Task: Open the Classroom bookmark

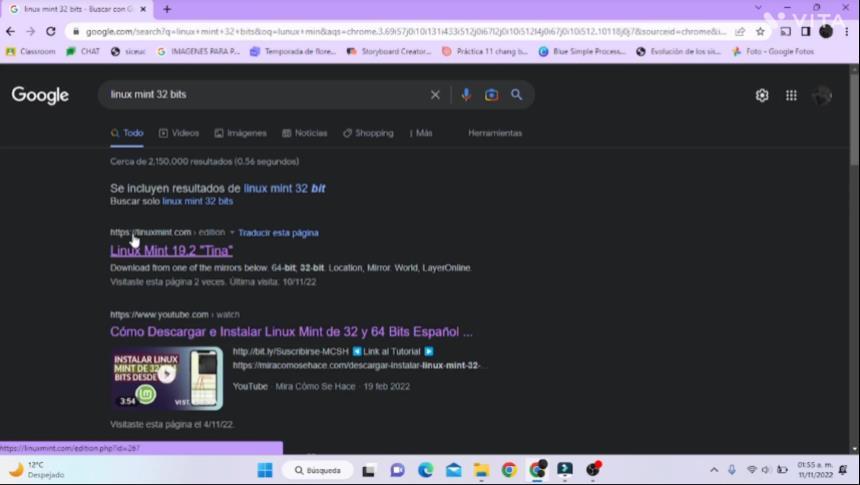Action: (31, 52)
